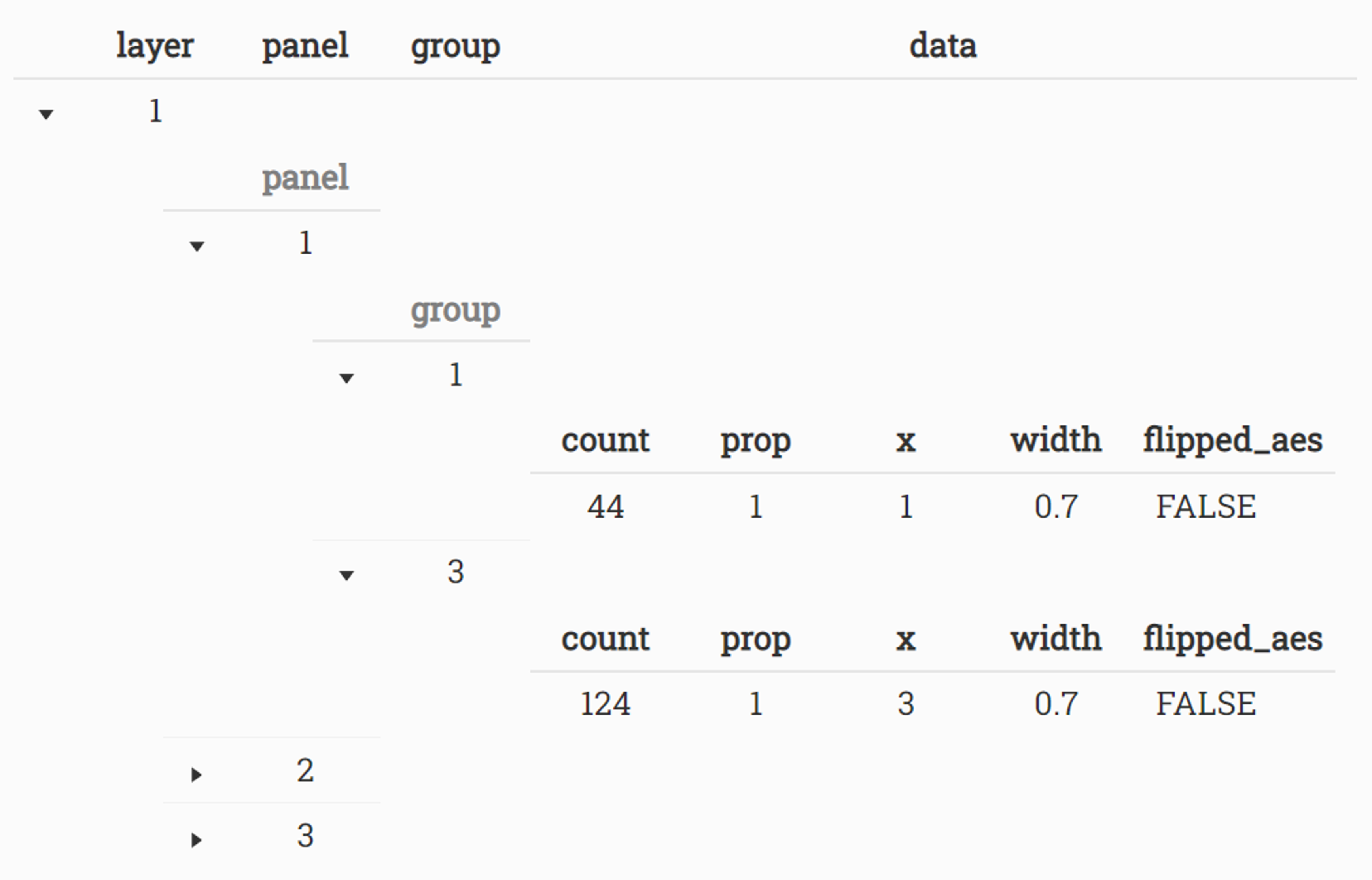The width and height of the screenshot is (1372, 880).
Task: Collapse the panel 1 row arrow
Action: 197,246
